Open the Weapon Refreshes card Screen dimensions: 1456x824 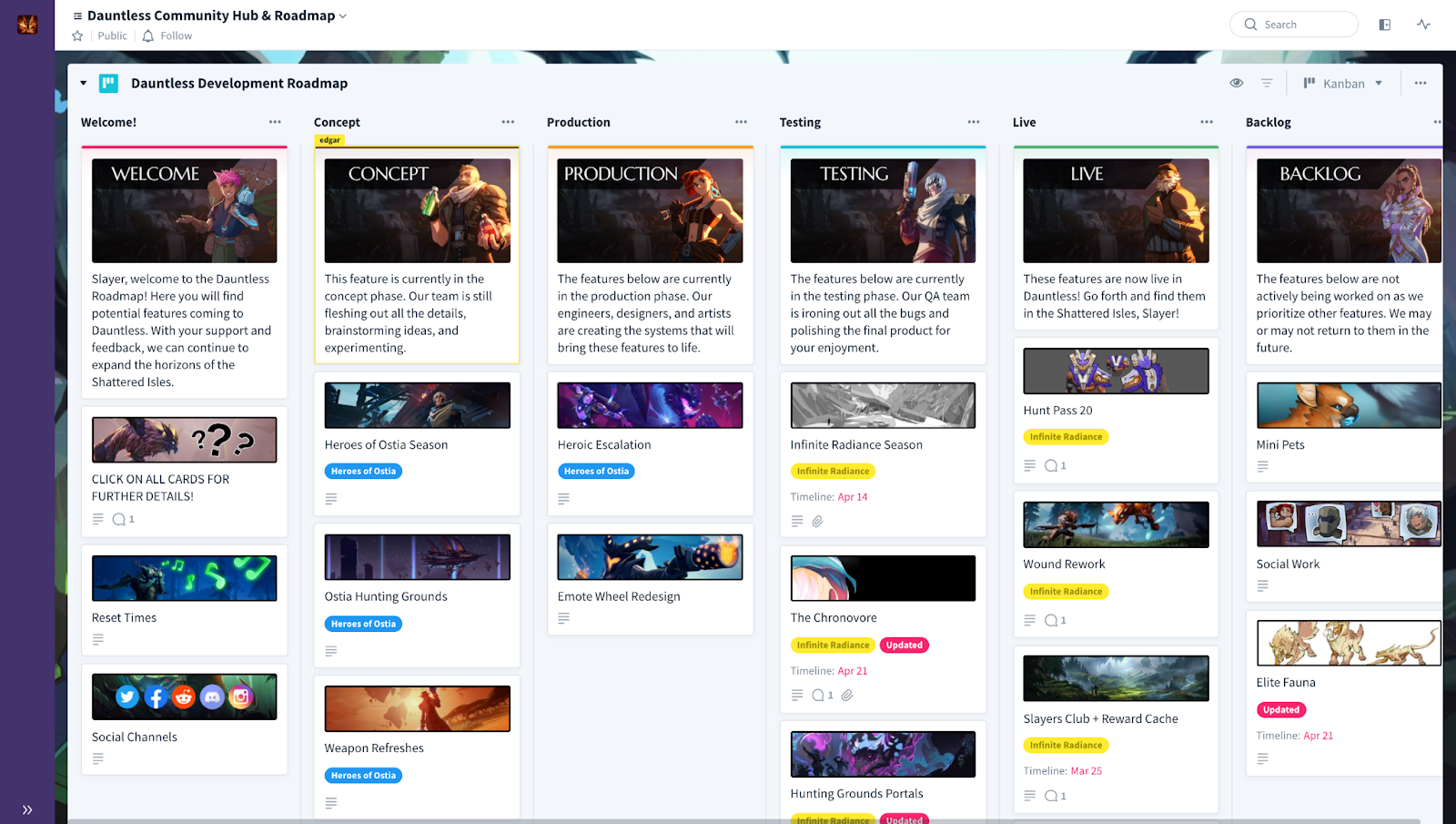coord(418,747)
